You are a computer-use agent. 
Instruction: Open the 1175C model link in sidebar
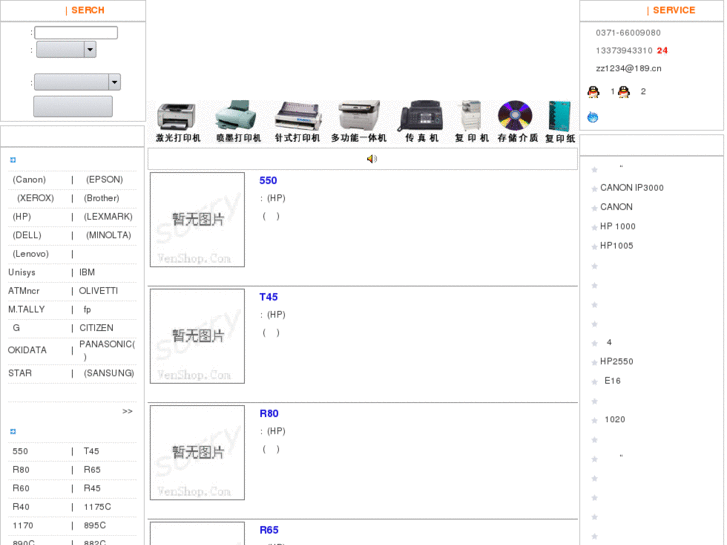(97, 507)
